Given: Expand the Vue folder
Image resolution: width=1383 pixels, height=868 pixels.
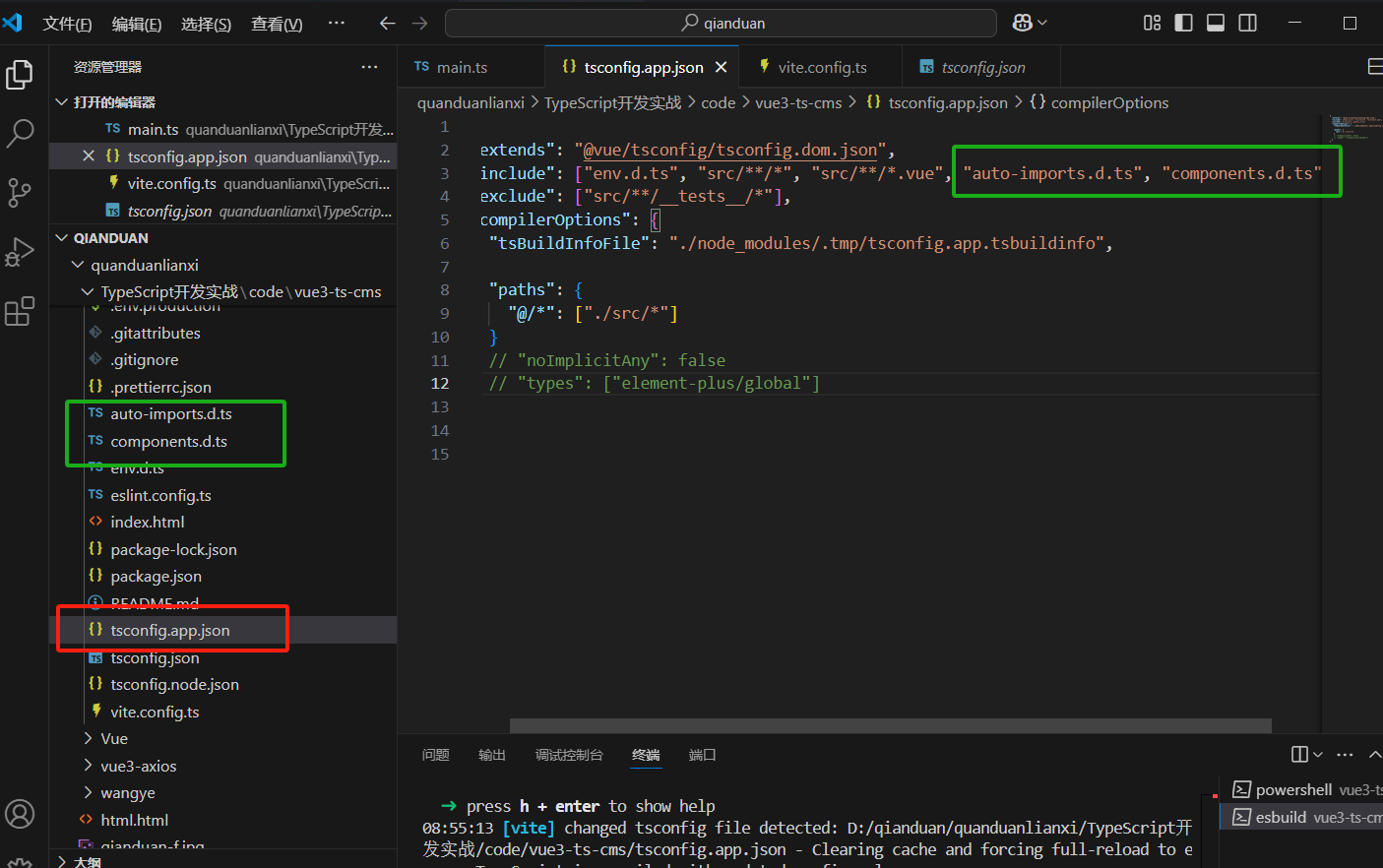Looking at the screenshot, I should click(114, 739).
